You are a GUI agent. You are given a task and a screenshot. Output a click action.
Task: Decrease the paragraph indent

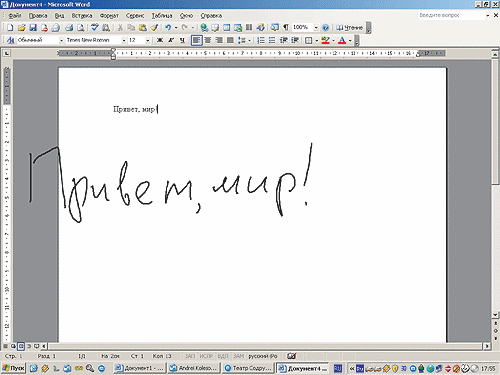pyautogui.click(x=283, y=40)
